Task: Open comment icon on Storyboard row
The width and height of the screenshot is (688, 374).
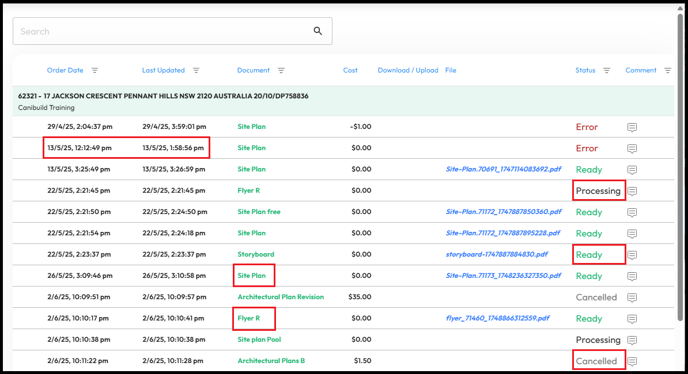Action: pos(632,255)
